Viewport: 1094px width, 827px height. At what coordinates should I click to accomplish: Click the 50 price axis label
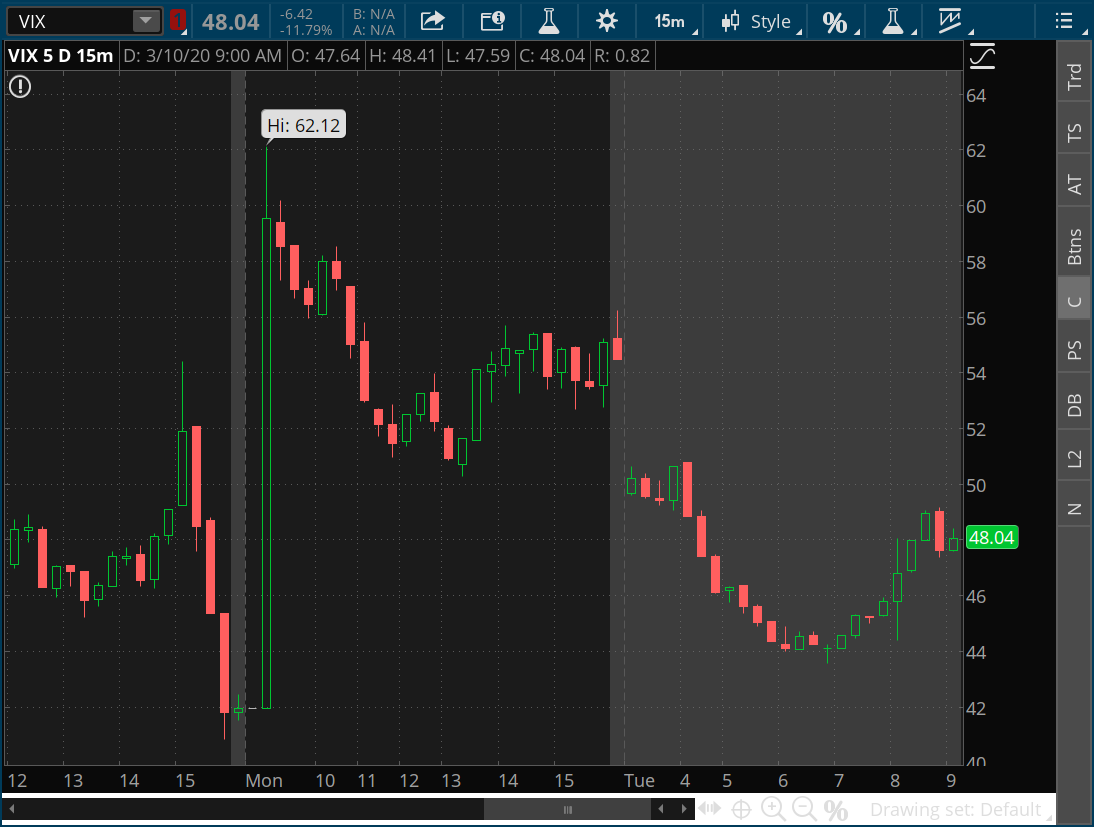pos(976,485)
